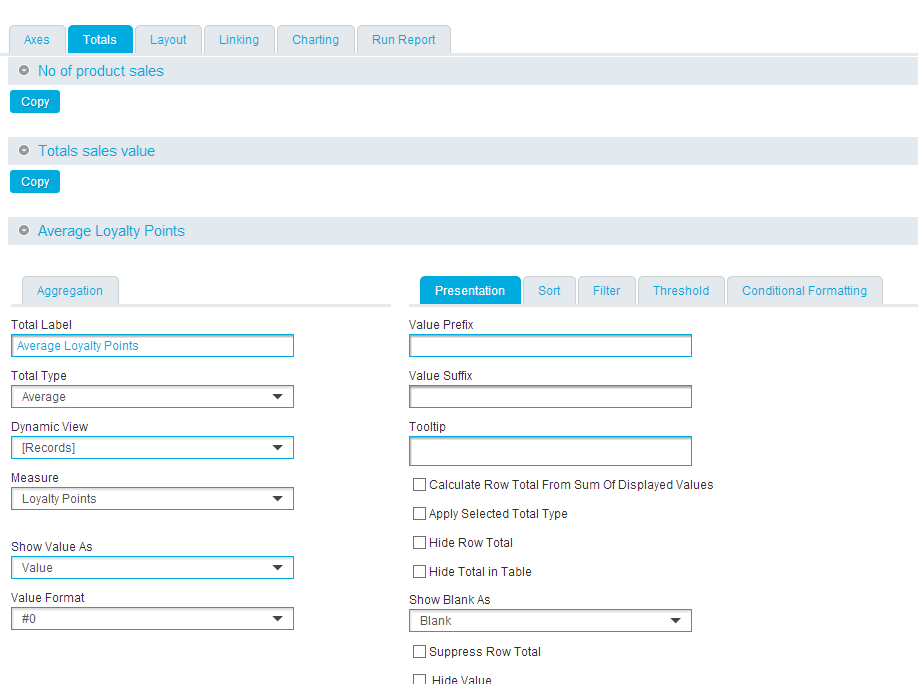
Task: Collapse the Average Loyalty Points section arrow
Action: pos(24,231)
